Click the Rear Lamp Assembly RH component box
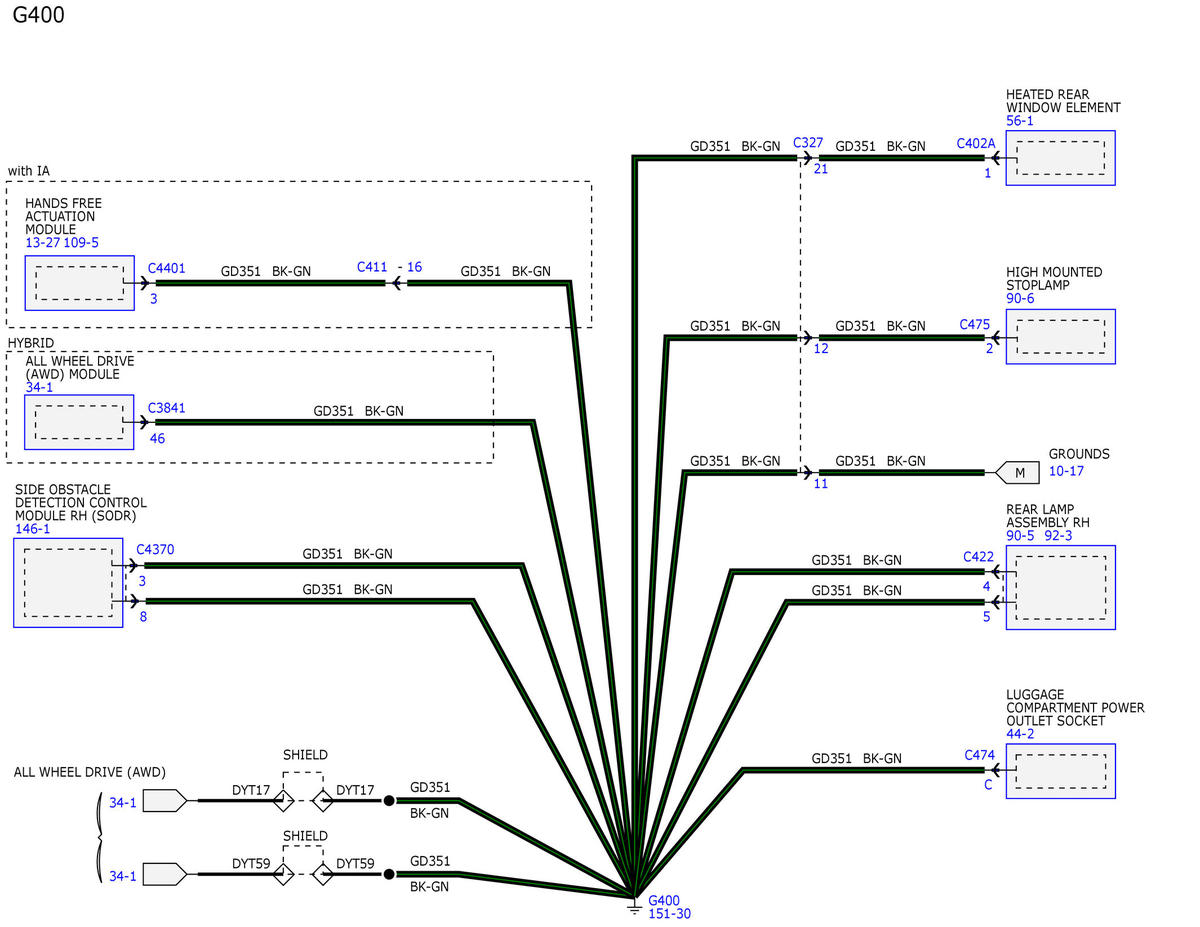The width and height of the screenshot is (1200, 927). point(1060,587)
